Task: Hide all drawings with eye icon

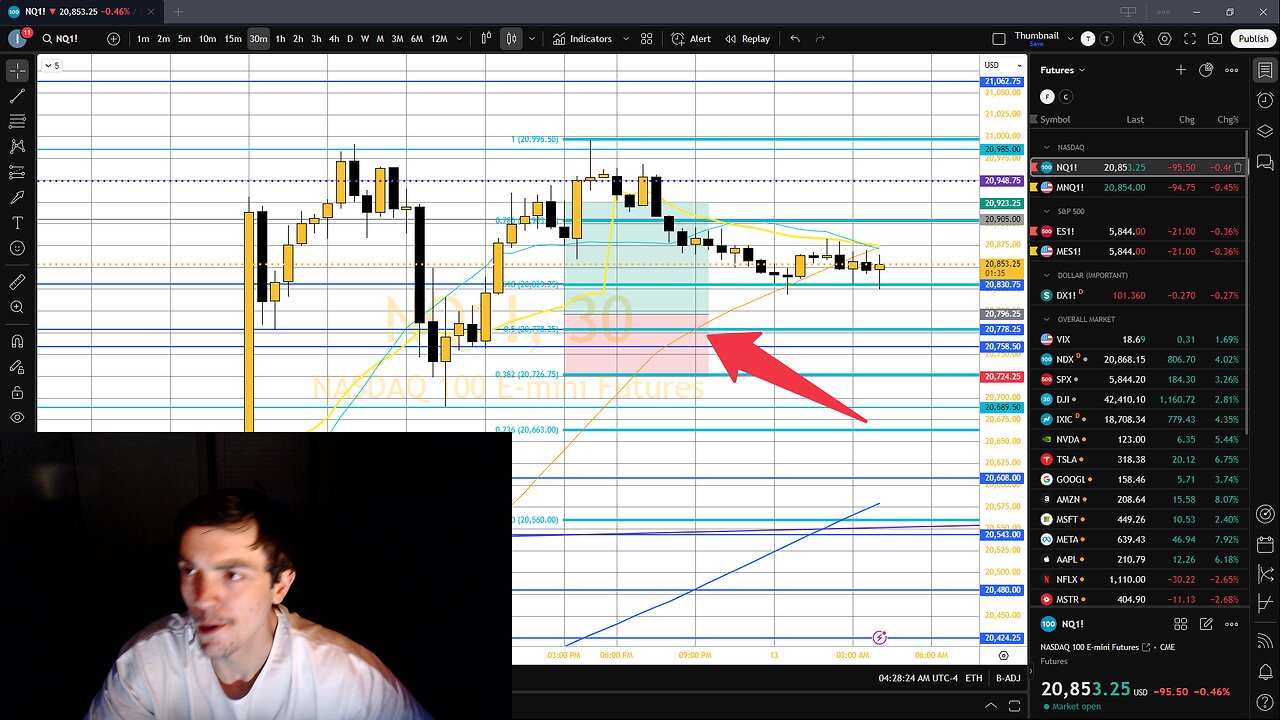Action: 17,417
